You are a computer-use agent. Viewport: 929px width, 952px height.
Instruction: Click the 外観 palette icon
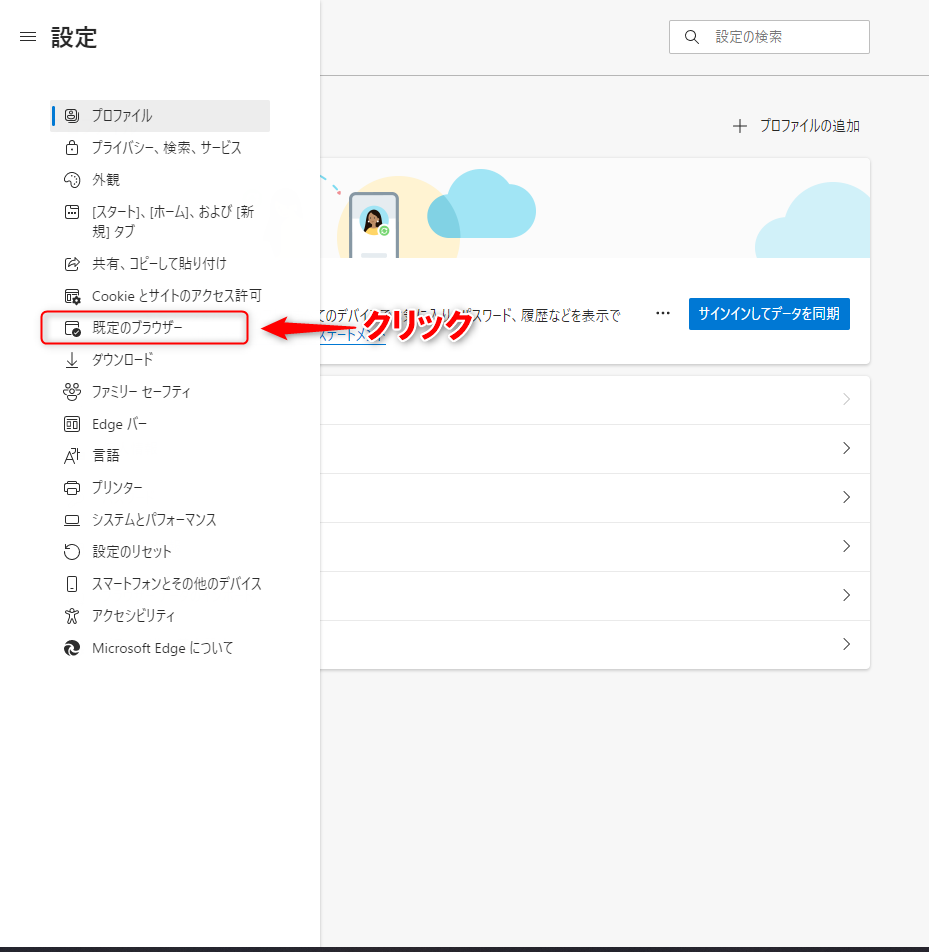tap(72, 180)
